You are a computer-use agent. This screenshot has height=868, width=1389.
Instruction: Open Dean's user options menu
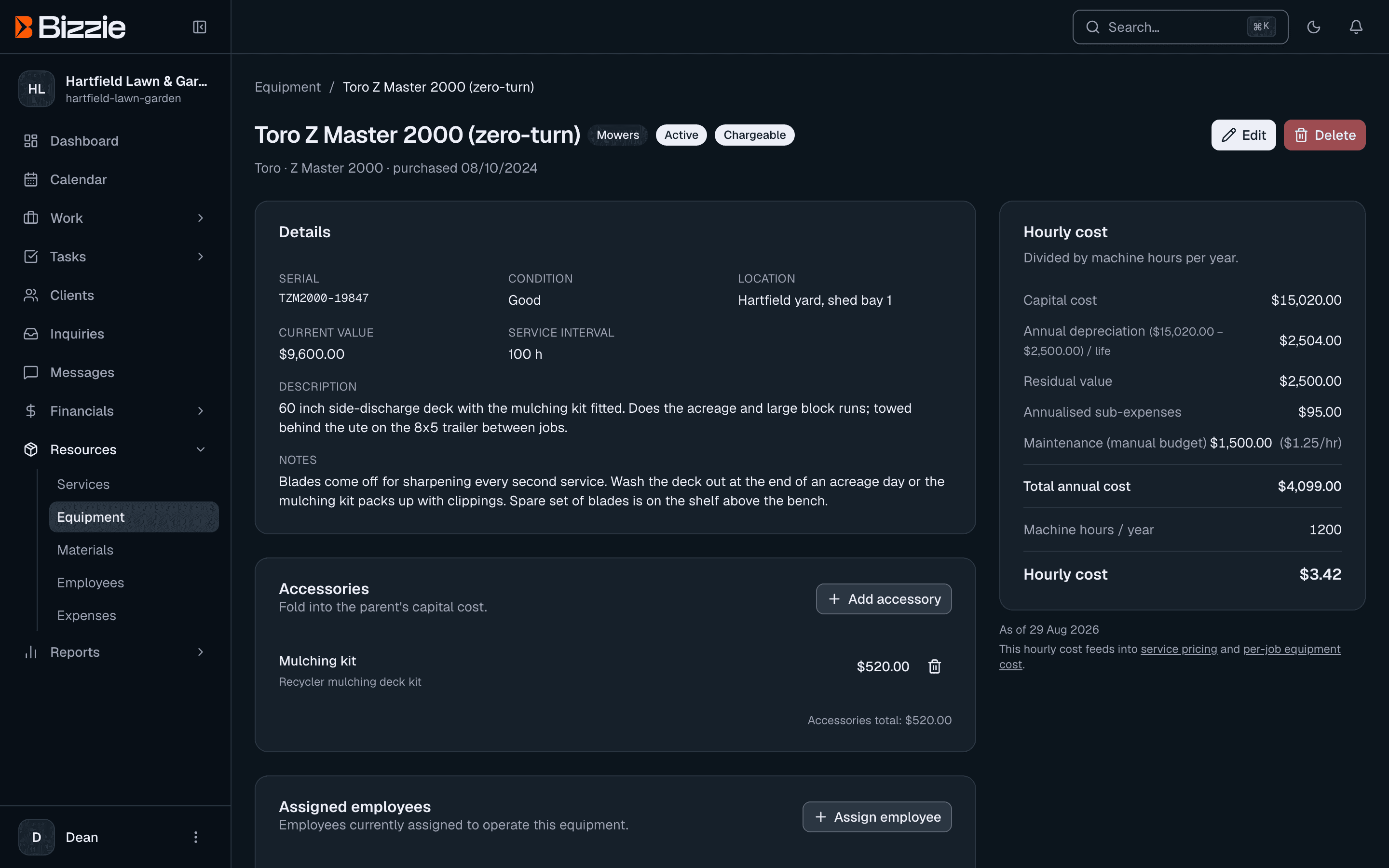tap(196, 837)
